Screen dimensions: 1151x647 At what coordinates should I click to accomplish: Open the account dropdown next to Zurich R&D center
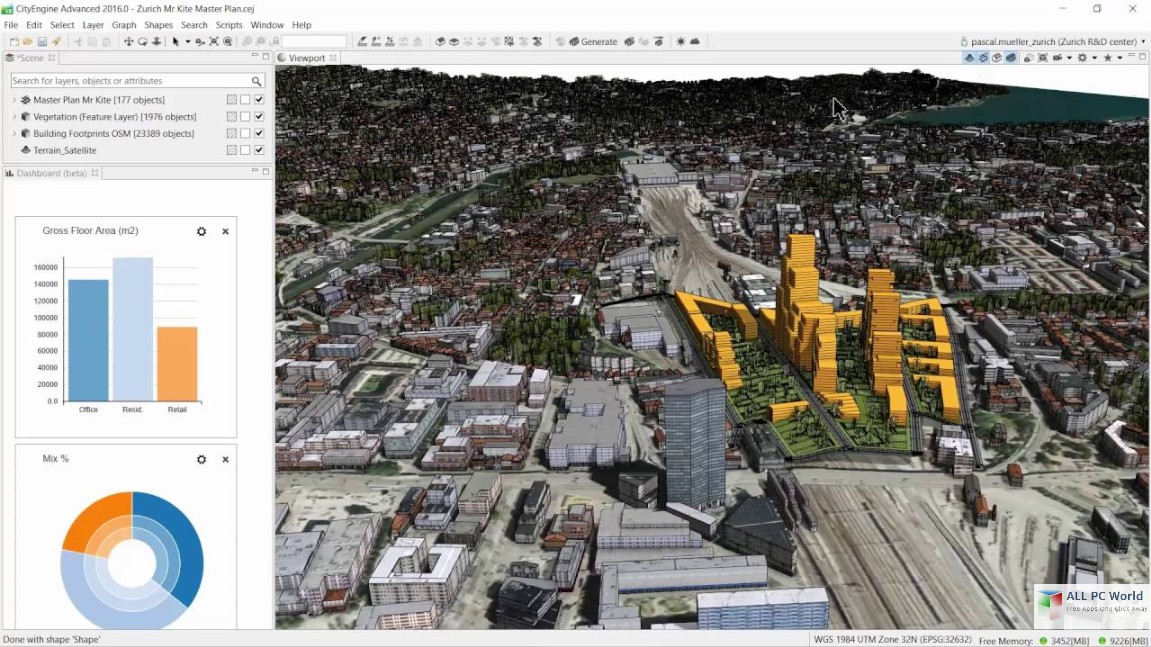[1143, 42]
